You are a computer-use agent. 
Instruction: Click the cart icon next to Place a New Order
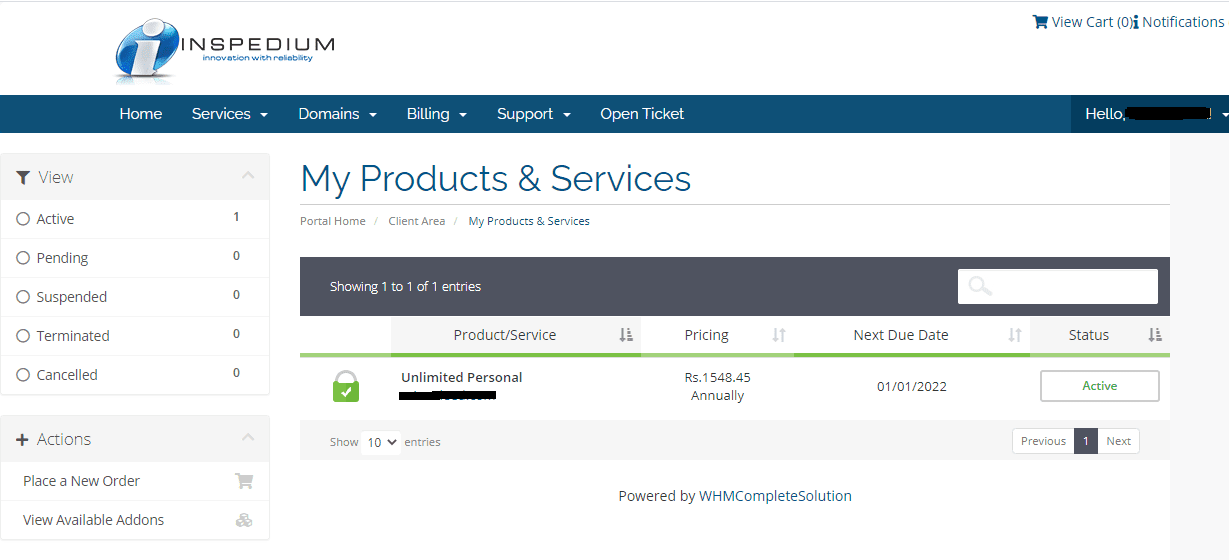click(244, 481)
